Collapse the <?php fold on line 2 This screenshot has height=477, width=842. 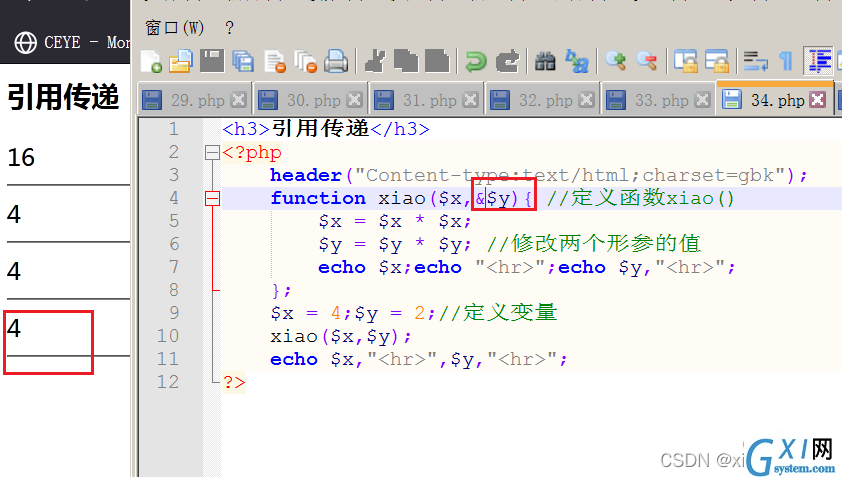[212, 153]
